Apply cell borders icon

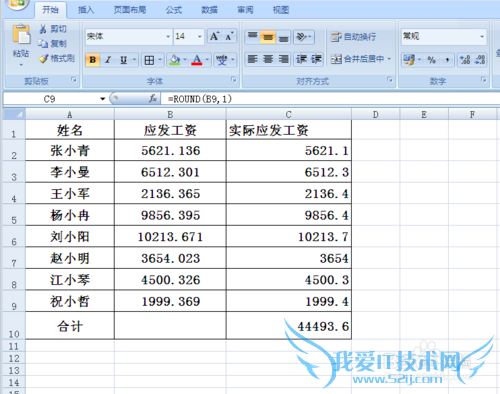149,60
